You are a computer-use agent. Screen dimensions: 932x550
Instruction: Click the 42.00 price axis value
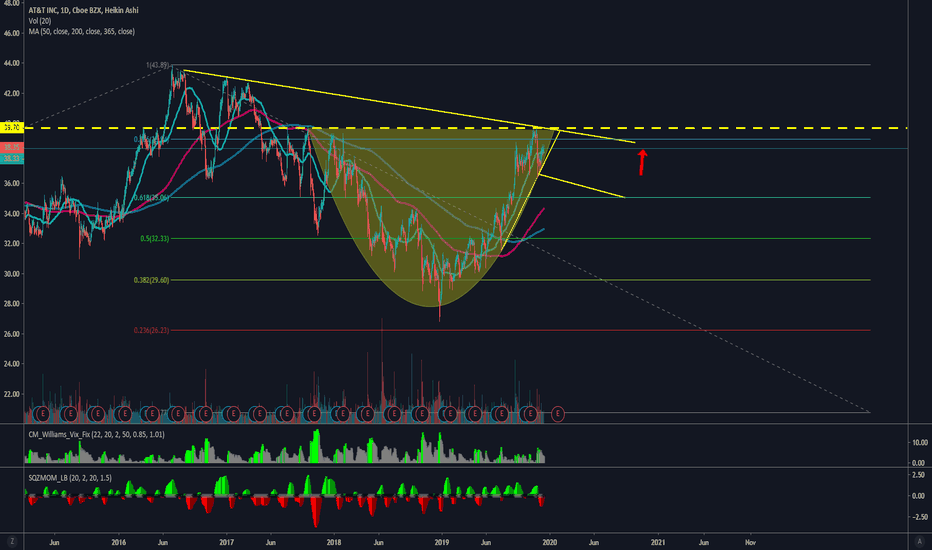tap(11, 93)
